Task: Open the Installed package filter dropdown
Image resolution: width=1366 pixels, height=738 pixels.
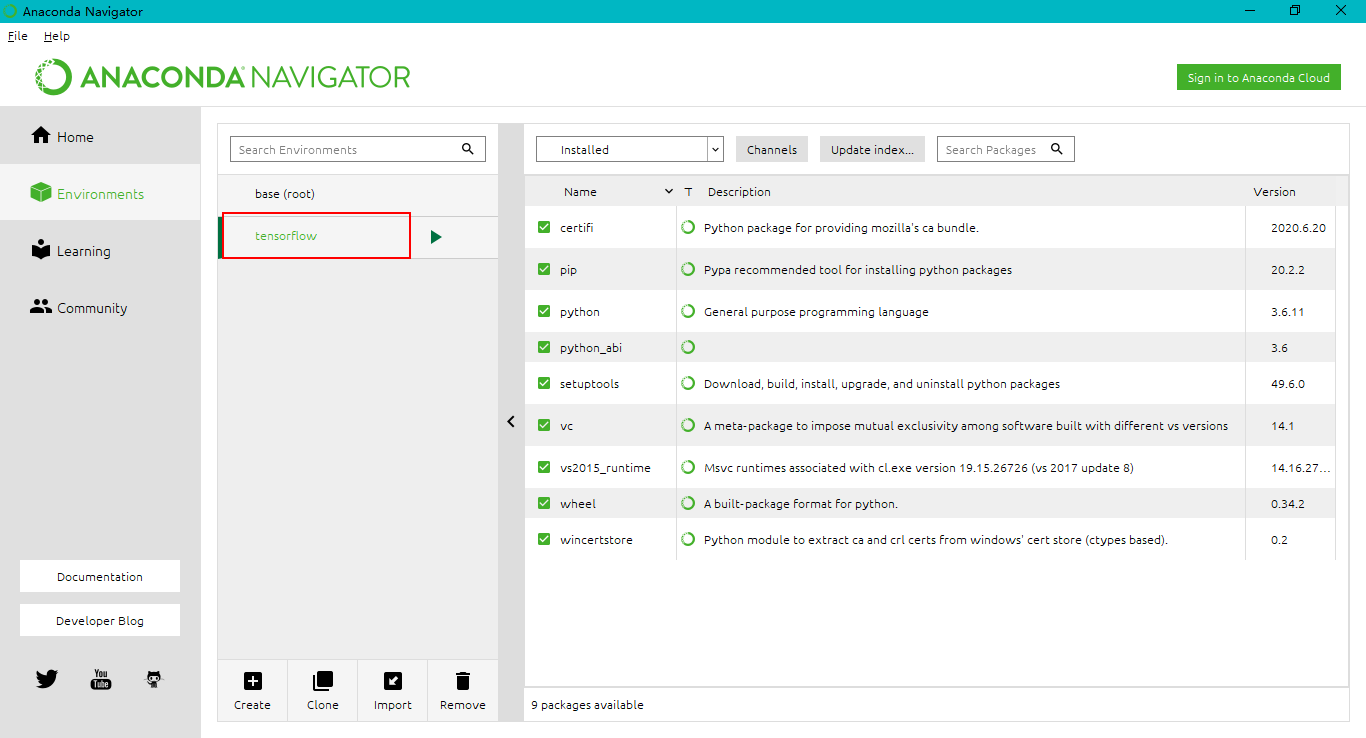Action: [x=629, y=149]
